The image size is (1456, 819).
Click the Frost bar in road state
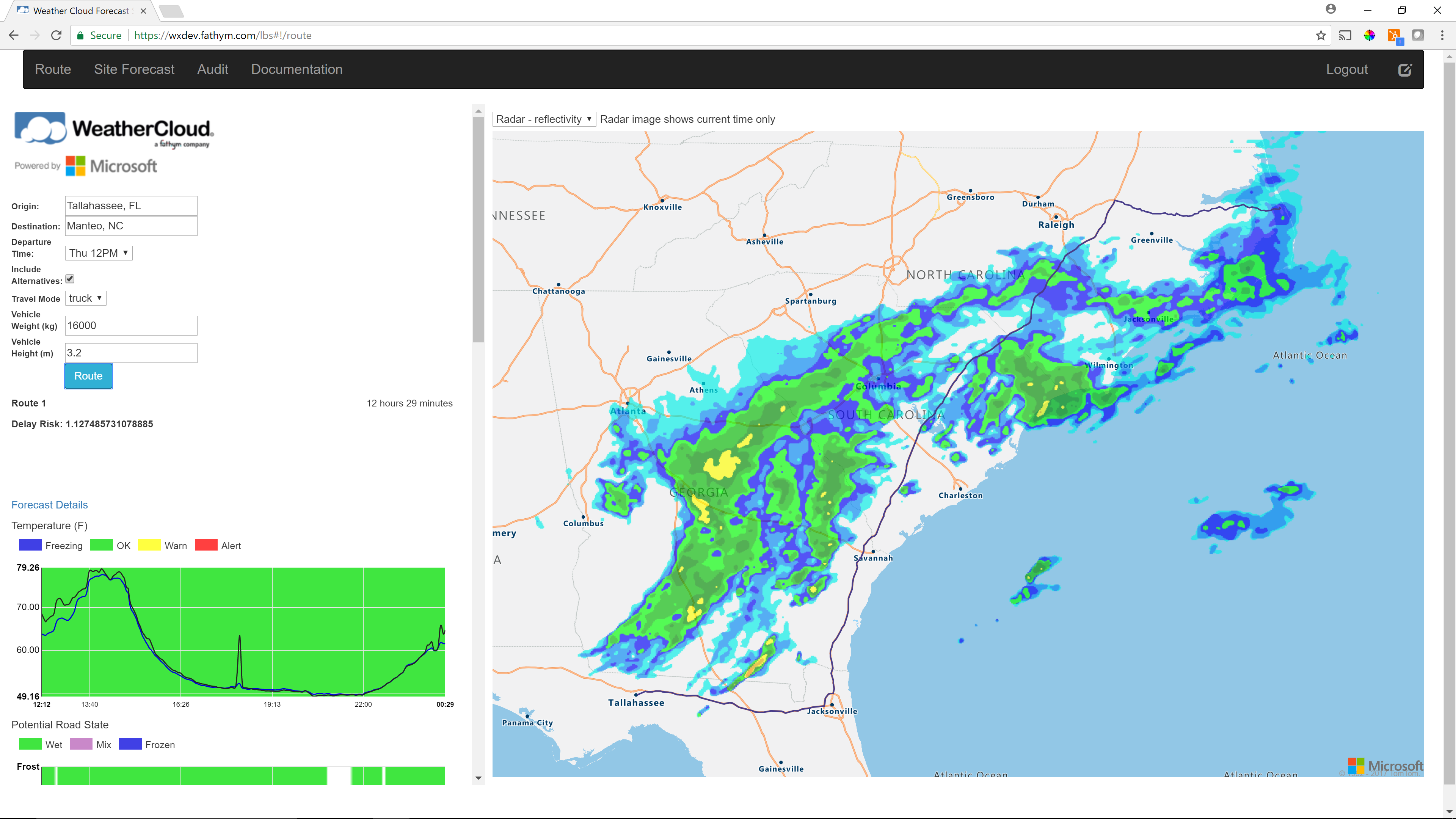tap(243, 775)
